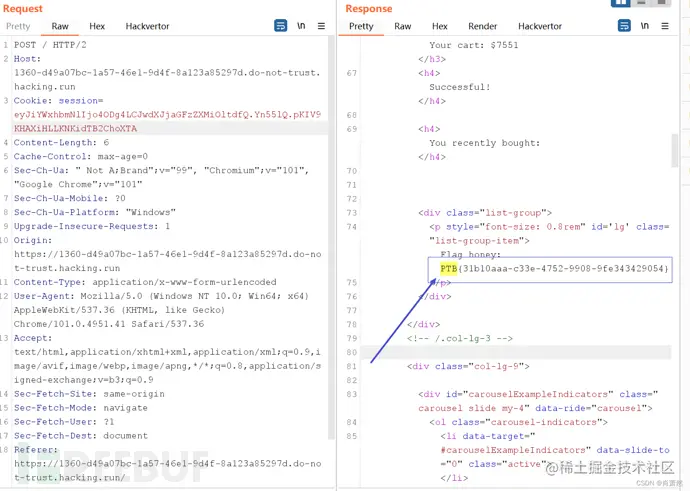Click the 'Referer:' header name
Viewport: 690px width, 491px height.
36,450
